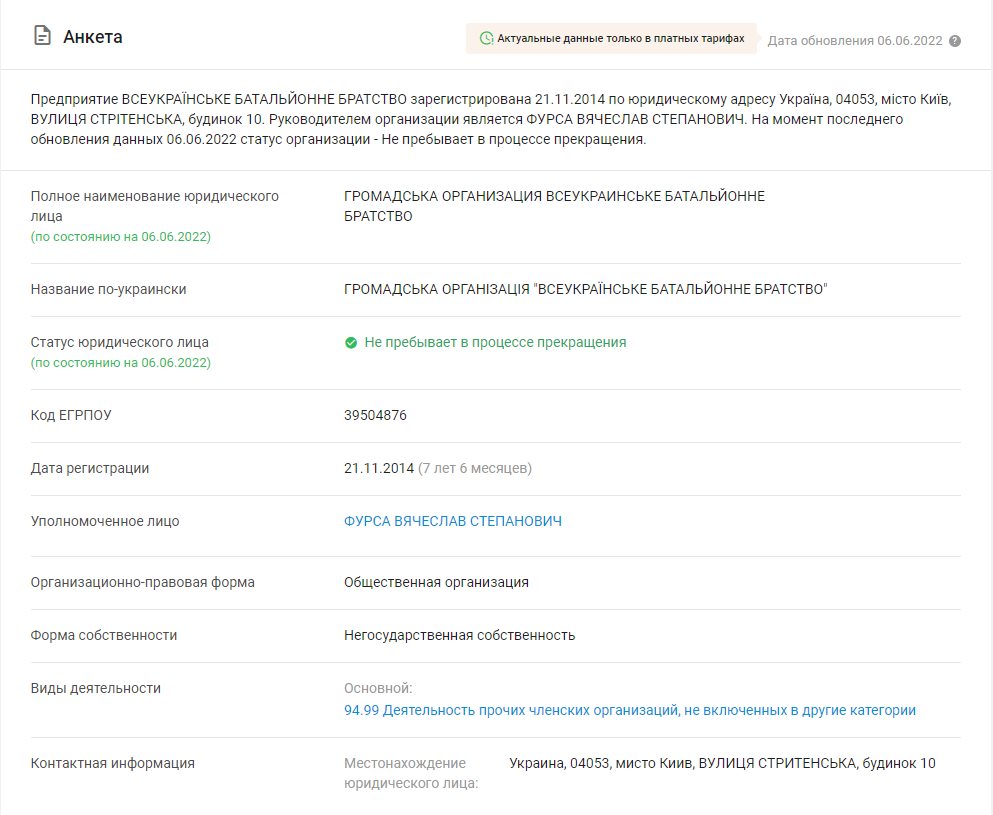The image size is (993, 815).
Task: Click the green checkmark status icon
Action: [x=351, y=342]
